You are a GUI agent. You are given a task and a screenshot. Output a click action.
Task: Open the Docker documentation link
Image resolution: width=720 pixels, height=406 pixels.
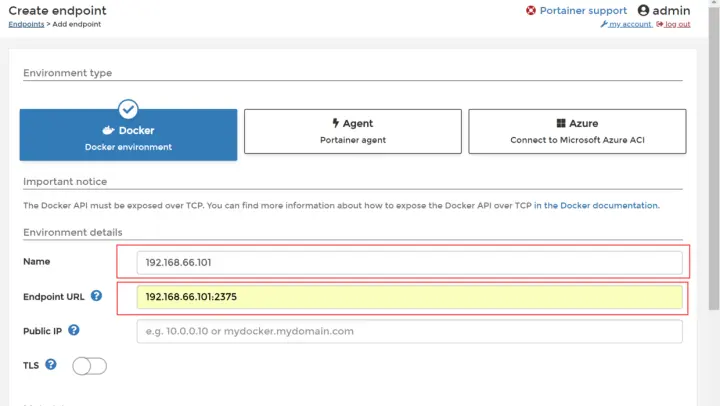pyautogui.click(x=596, y=205)
